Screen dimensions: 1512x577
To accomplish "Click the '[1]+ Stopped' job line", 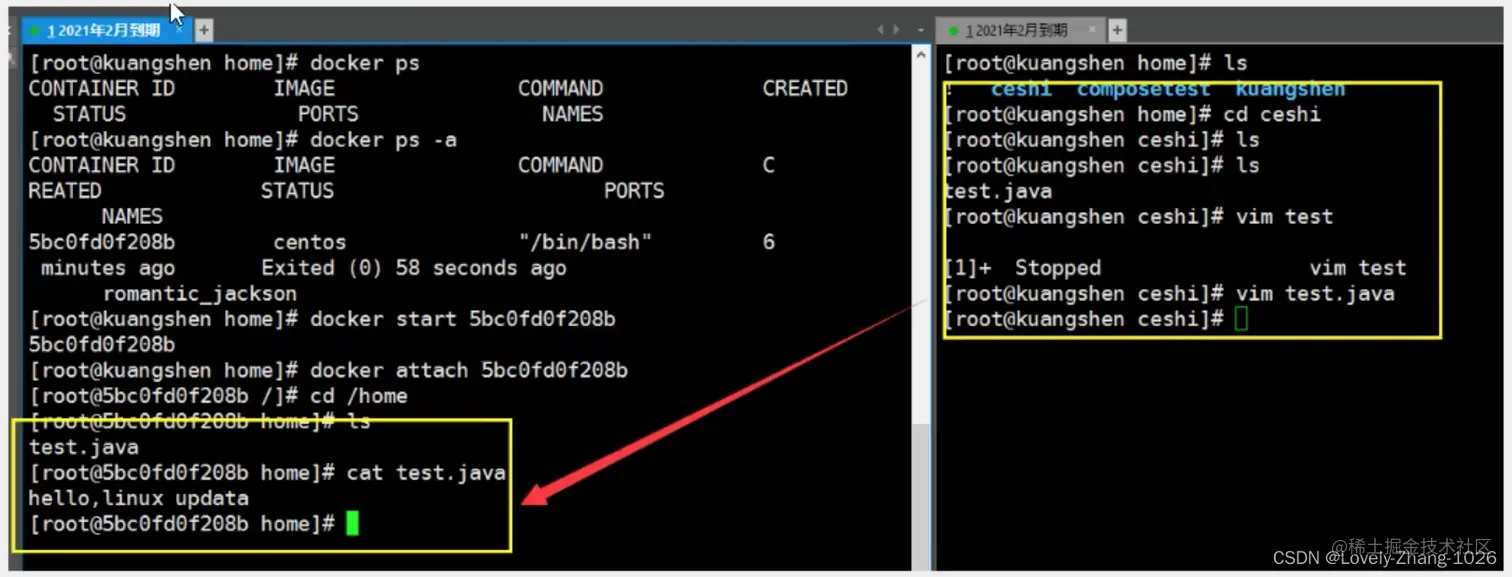I will coord(1175,268).
